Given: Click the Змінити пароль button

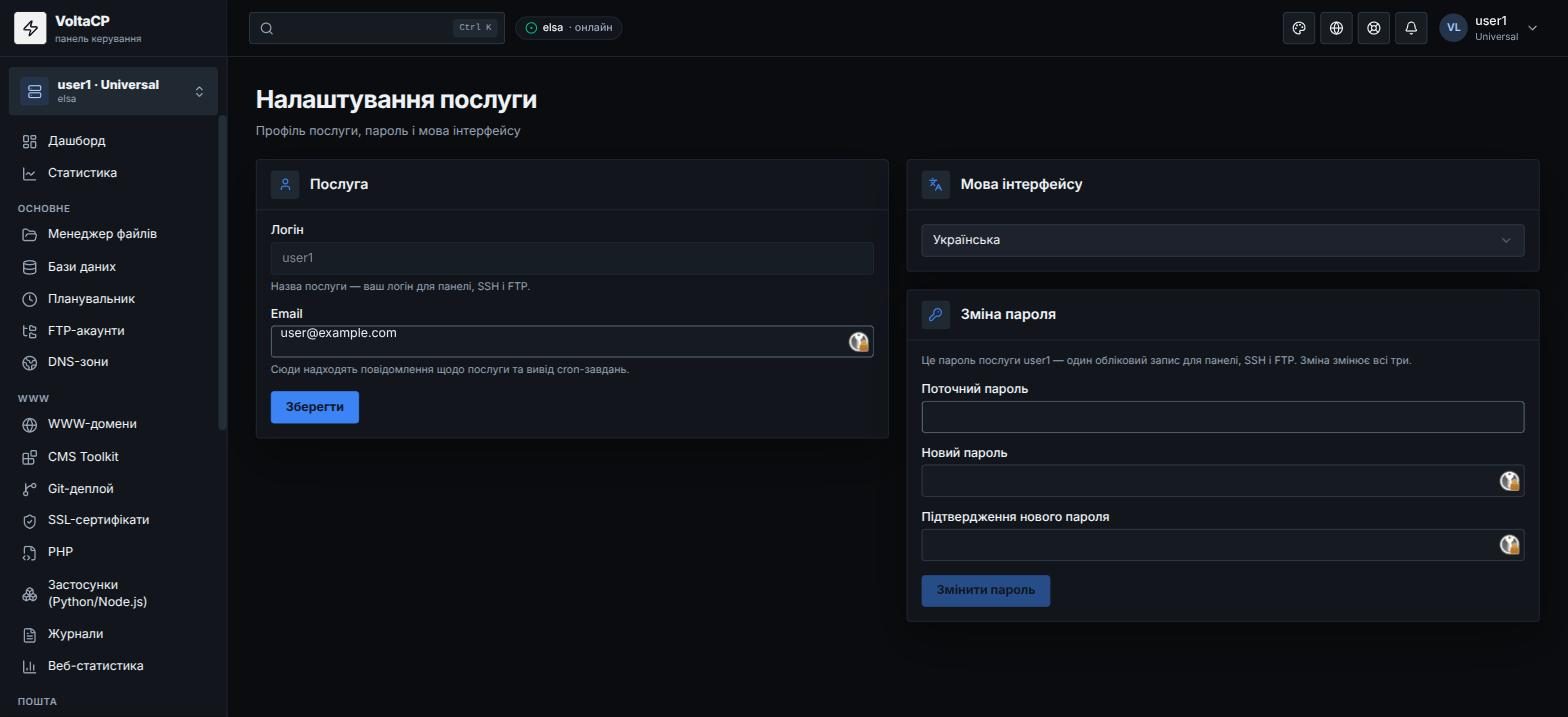Looking at the screenshot, I should coord(985,590).
